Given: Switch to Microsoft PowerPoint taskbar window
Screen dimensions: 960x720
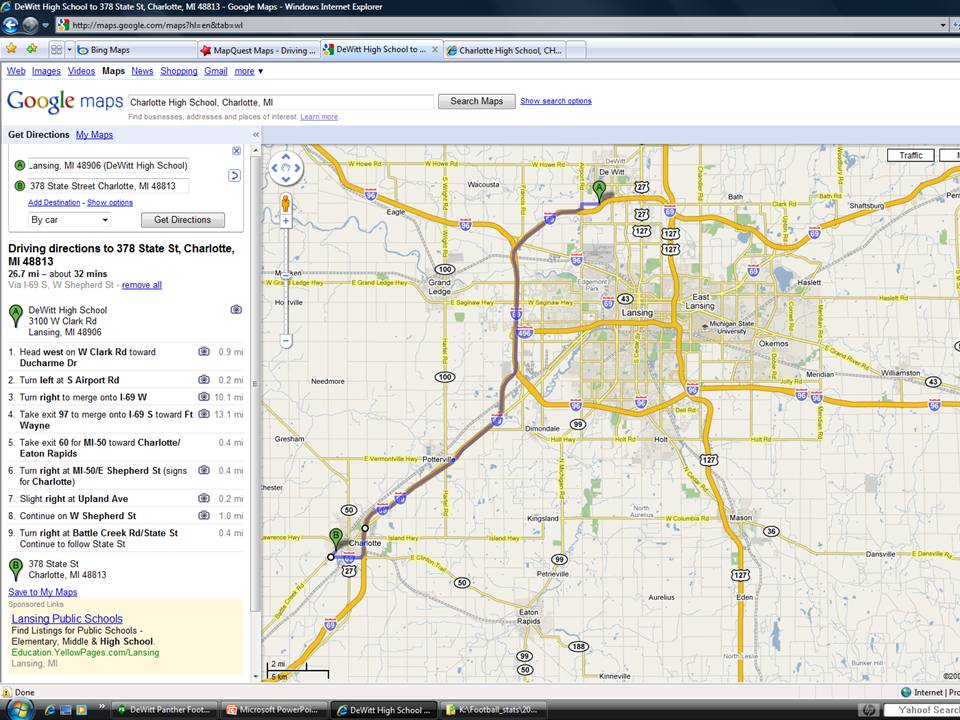Looking at the screenshot, I should pyautogui.click(x=274, y=710).
